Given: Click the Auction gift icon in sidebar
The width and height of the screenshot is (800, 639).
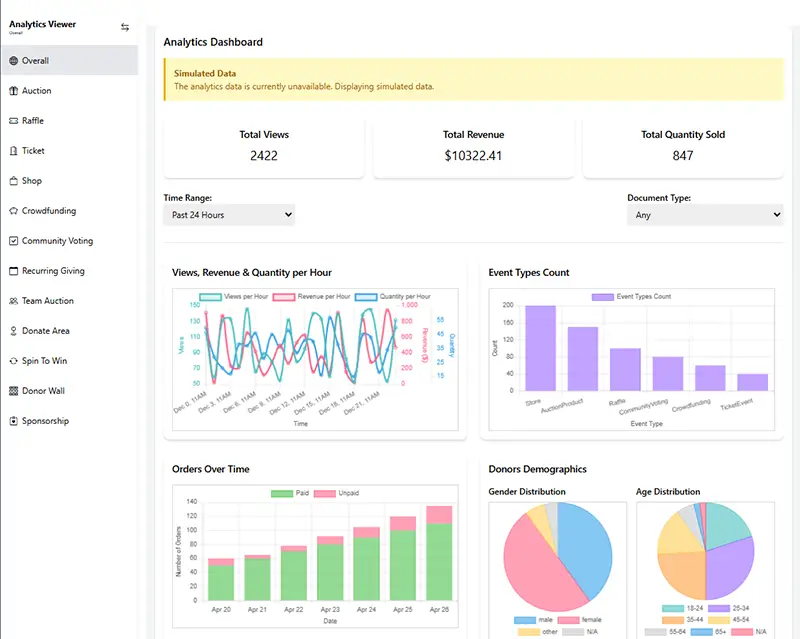Looking at the screenshot, I should 13,91.
